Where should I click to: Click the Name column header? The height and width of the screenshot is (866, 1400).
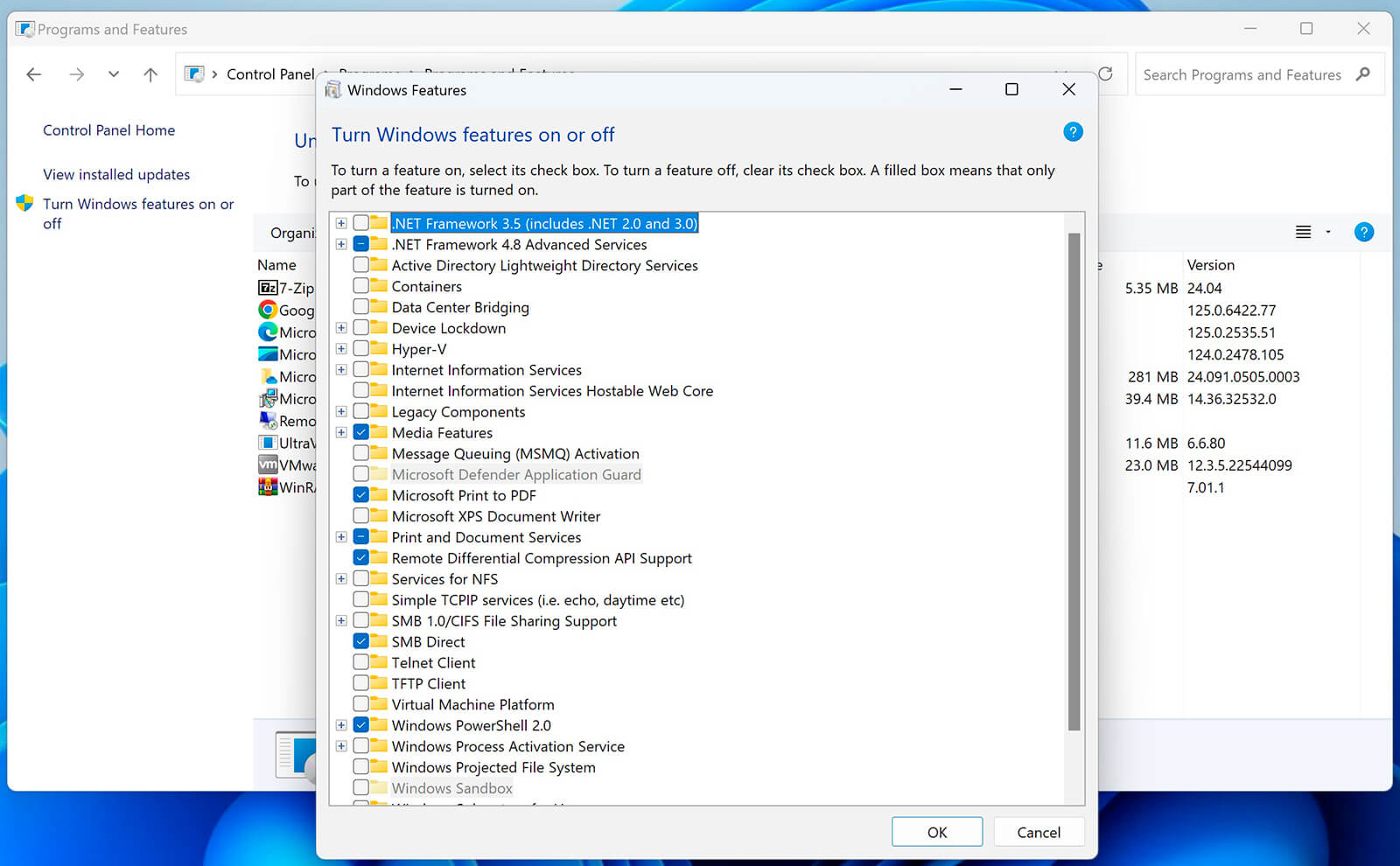tap(276, 265)
